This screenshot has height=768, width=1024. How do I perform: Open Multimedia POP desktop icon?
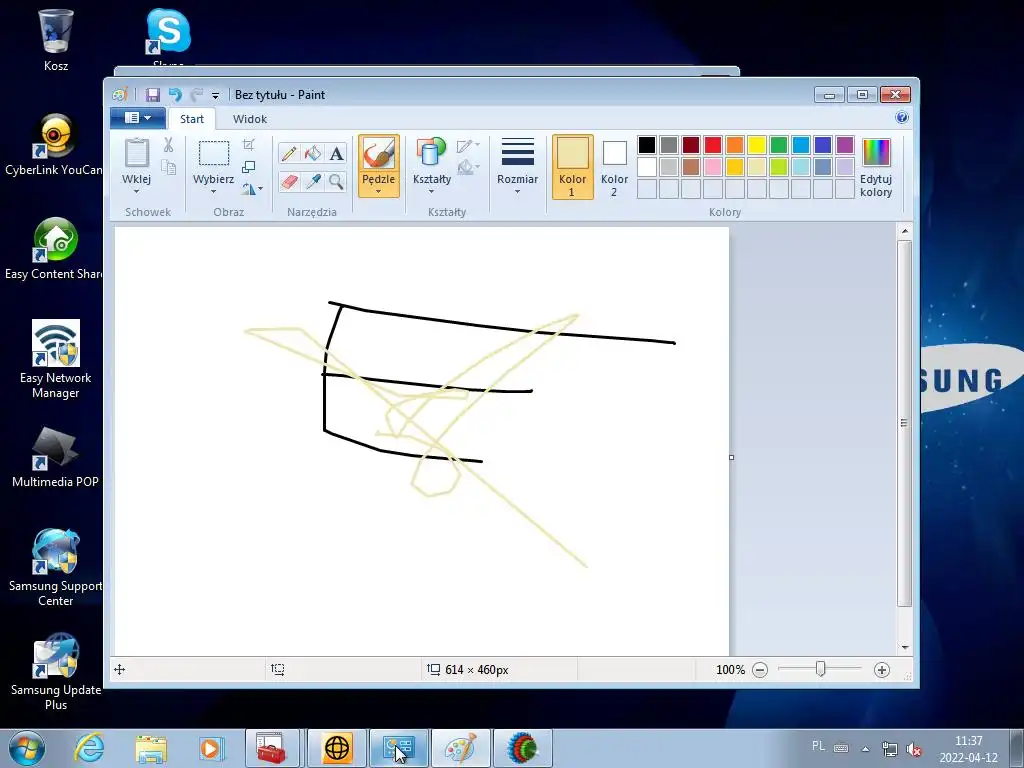point(56,457)
